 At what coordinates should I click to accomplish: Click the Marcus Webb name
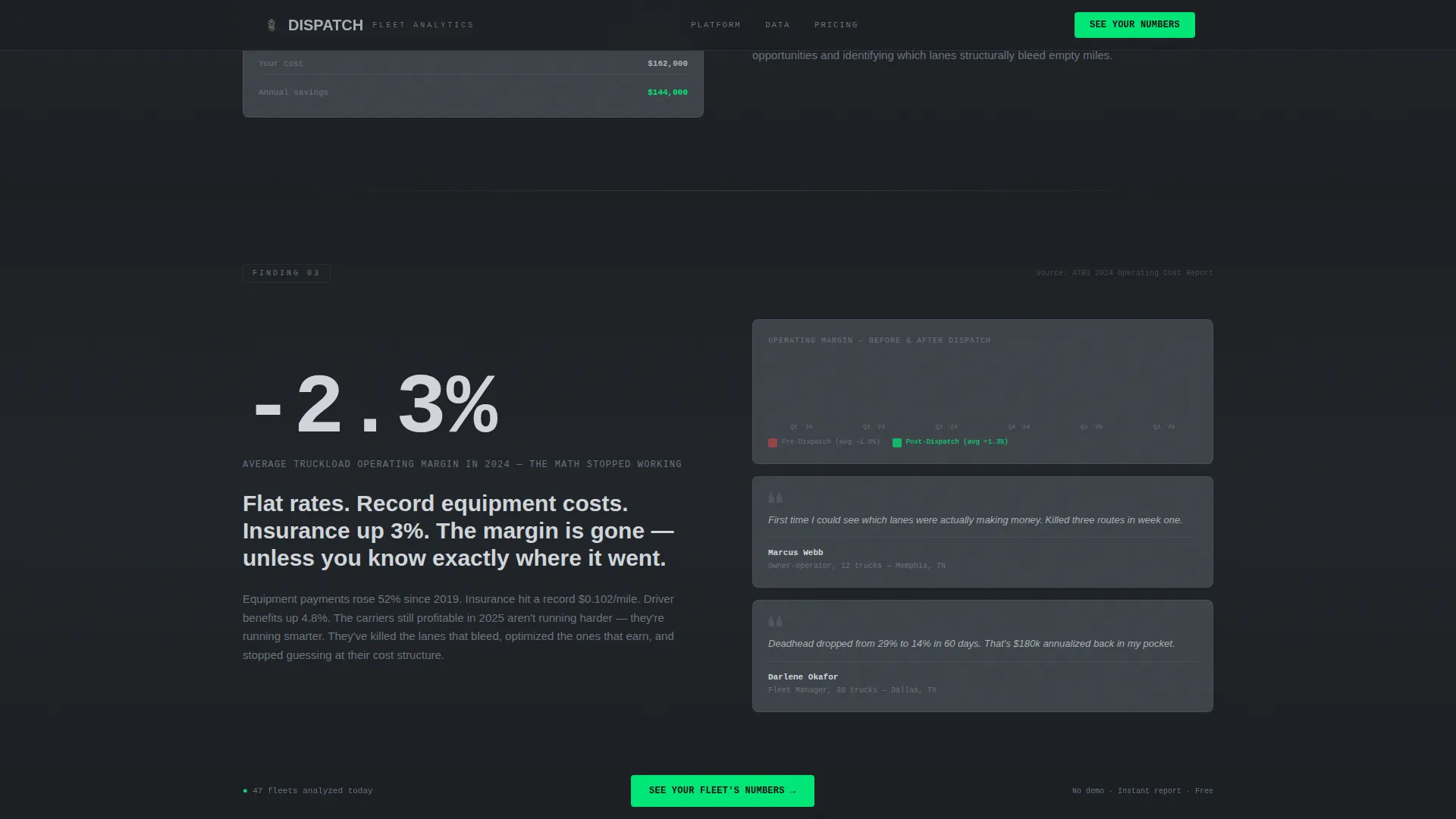click(795, 553)
